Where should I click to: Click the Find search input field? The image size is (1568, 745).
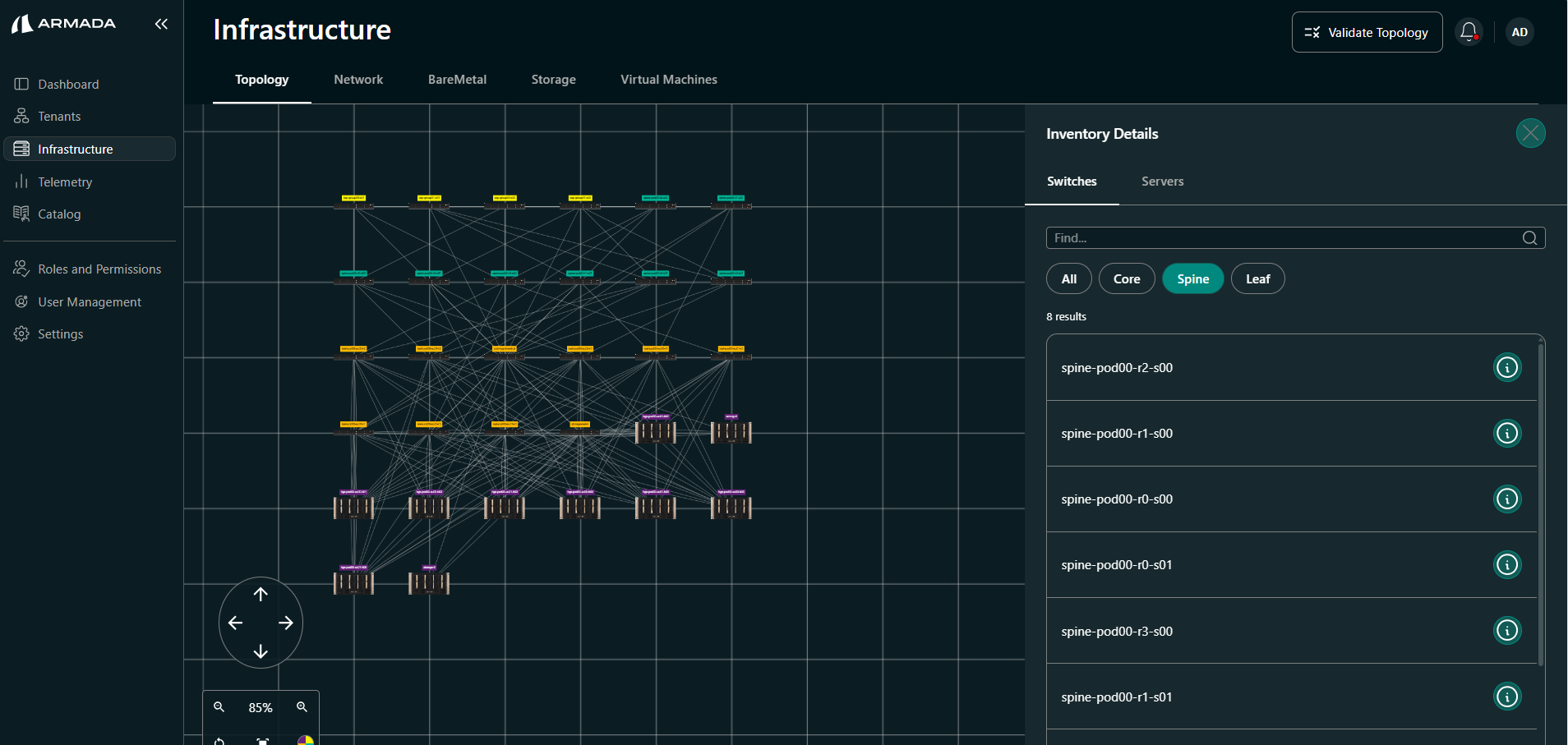[x=1282, y=238]
